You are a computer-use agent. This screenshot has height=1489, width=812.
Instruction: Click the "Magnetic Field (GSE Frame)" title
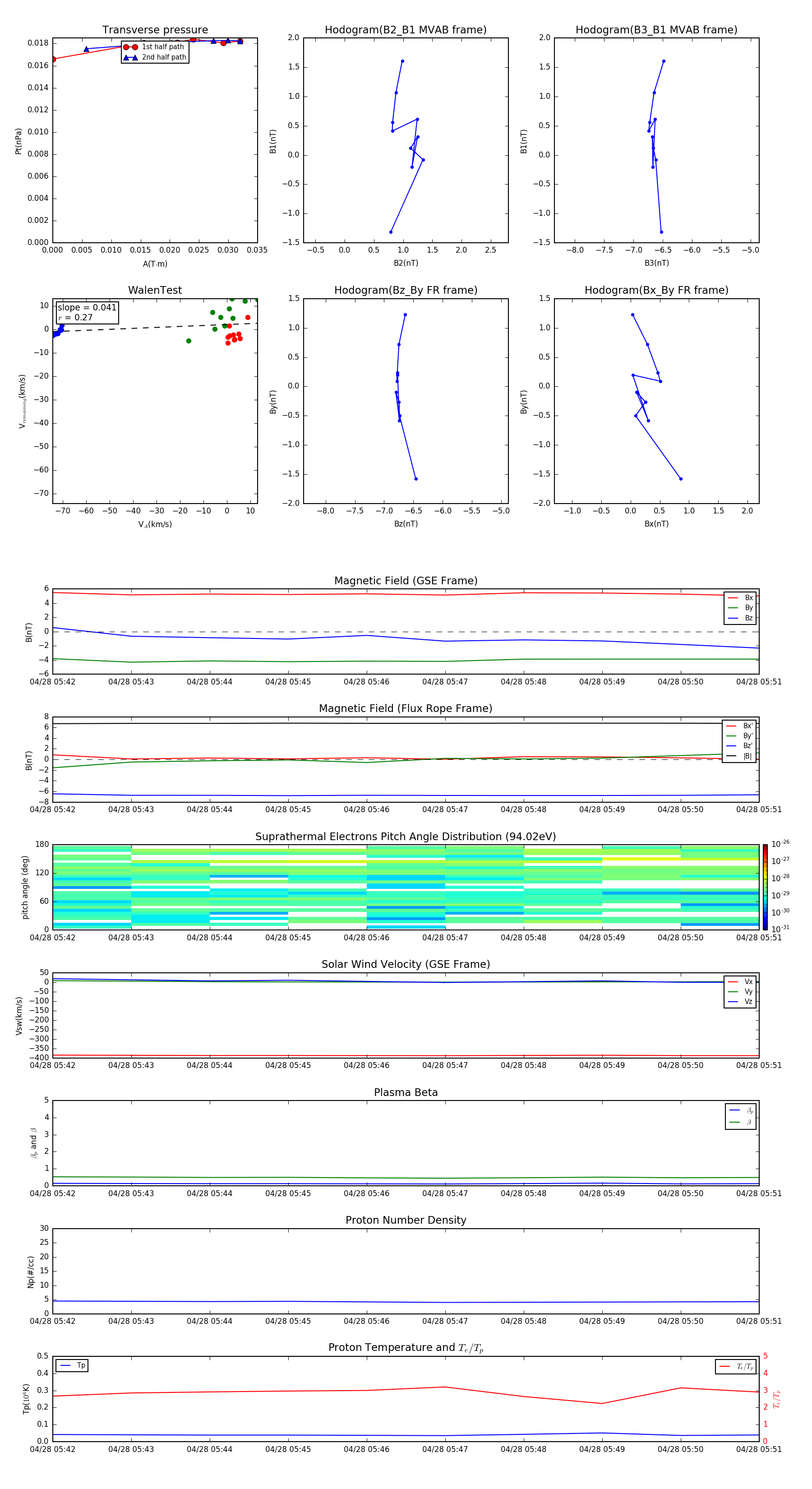pos(406,581)
